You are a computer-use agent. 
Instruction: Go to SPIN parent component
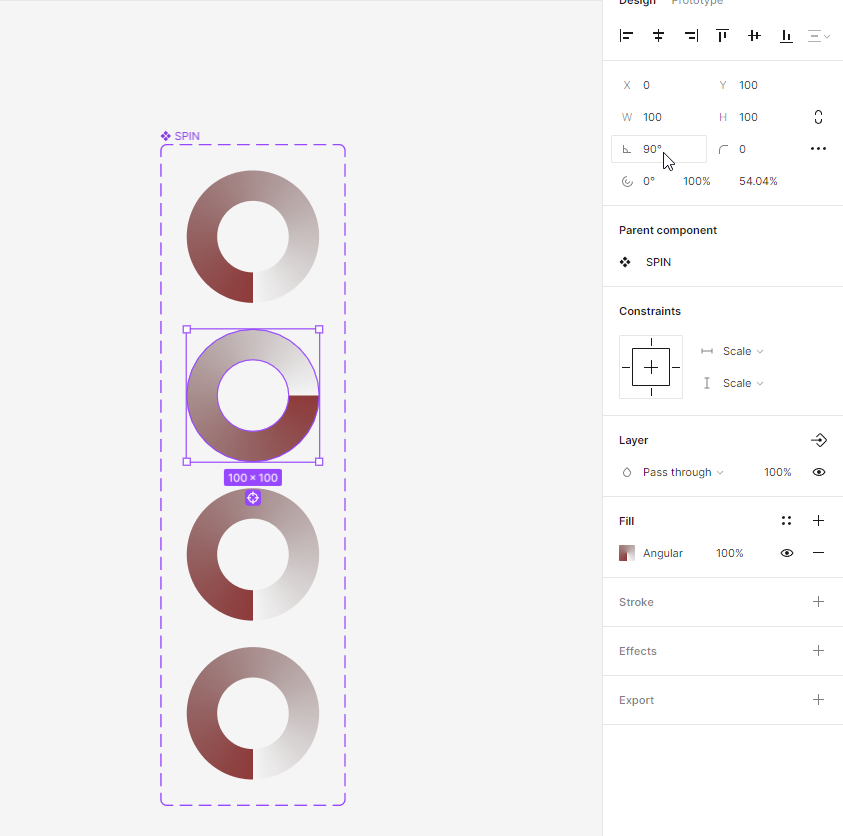[658, 262]
